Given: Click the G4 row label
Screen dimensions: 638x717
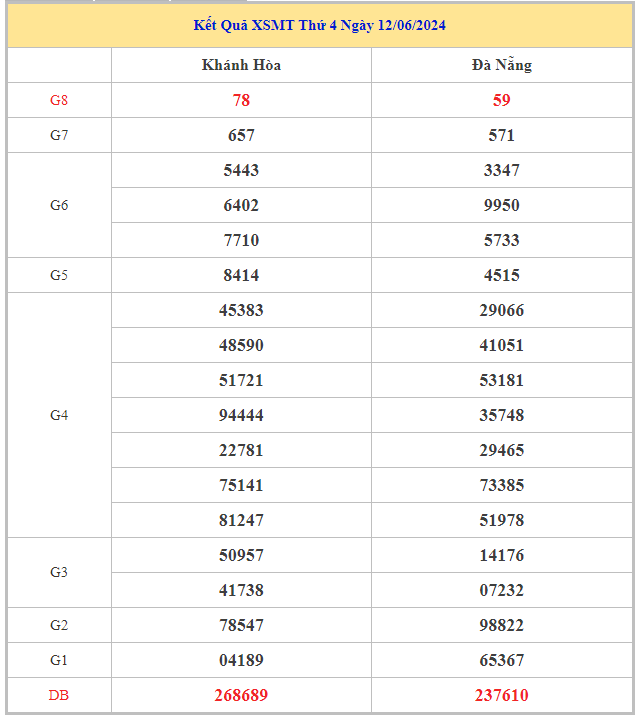Looking at the screenshot, I should [x=59, y=415].
